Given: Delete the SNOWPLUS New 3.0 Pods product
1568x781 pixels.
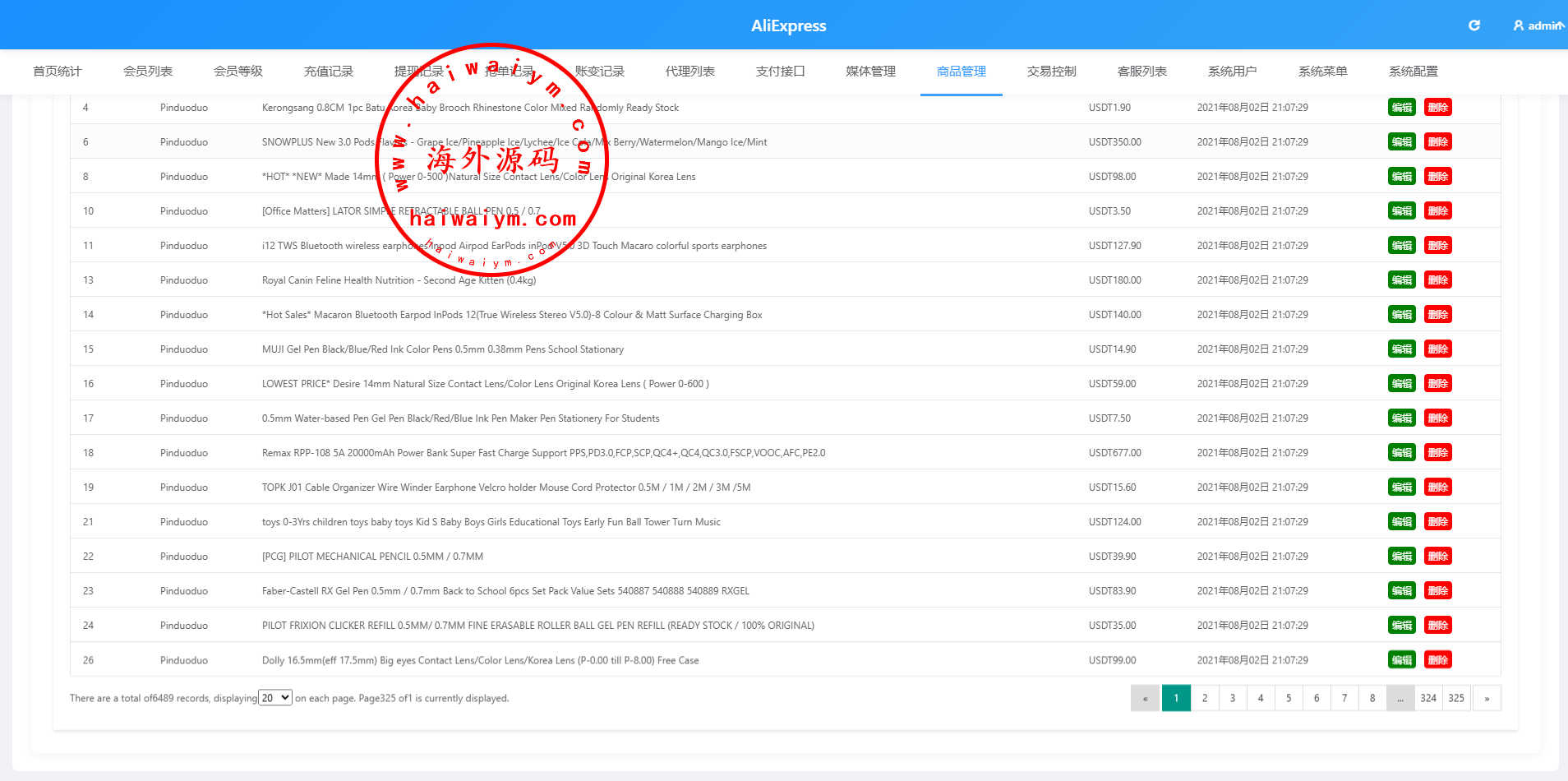Looking at the screenshot, I should 1438,142.
